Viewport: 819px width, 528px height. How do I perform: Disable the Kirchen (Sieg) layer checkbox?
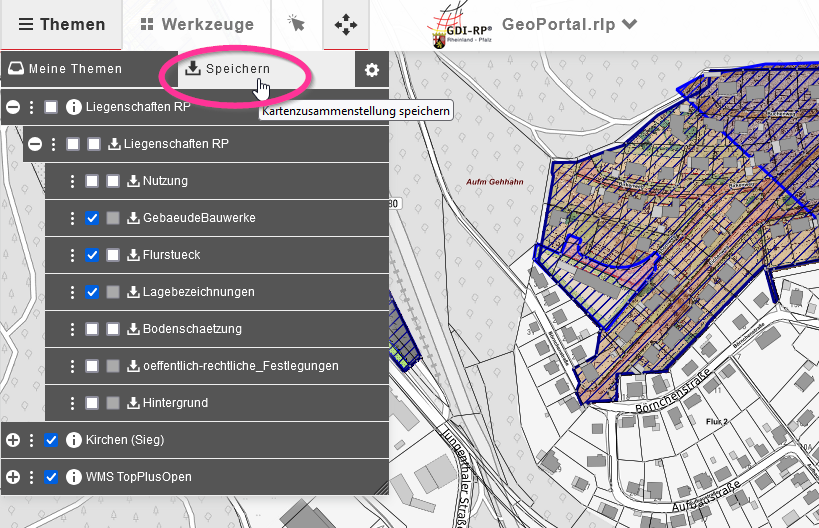coord(51,440)
